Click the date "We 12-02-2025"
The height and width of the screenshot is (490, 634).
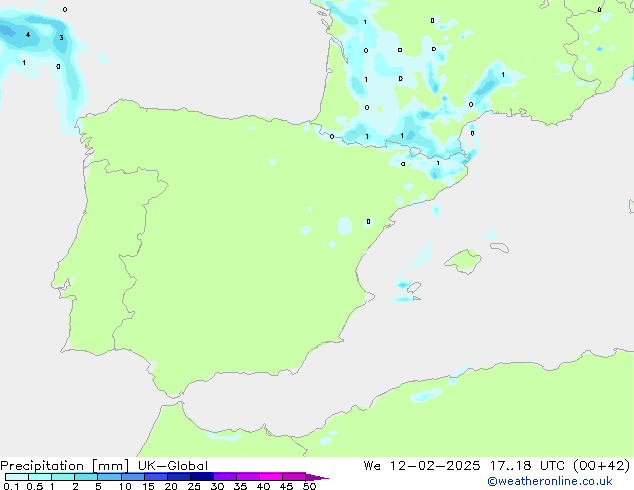(422, 466)
